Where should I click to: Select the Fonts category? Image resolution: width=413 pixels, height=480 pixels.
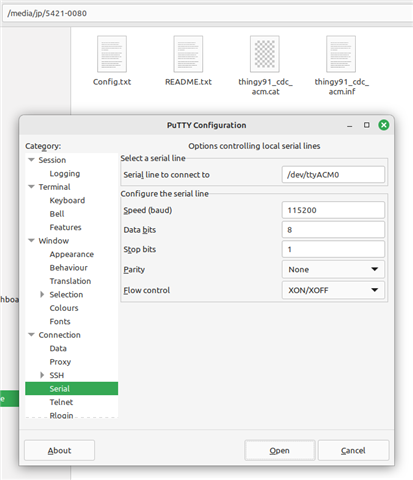(60, 321)
